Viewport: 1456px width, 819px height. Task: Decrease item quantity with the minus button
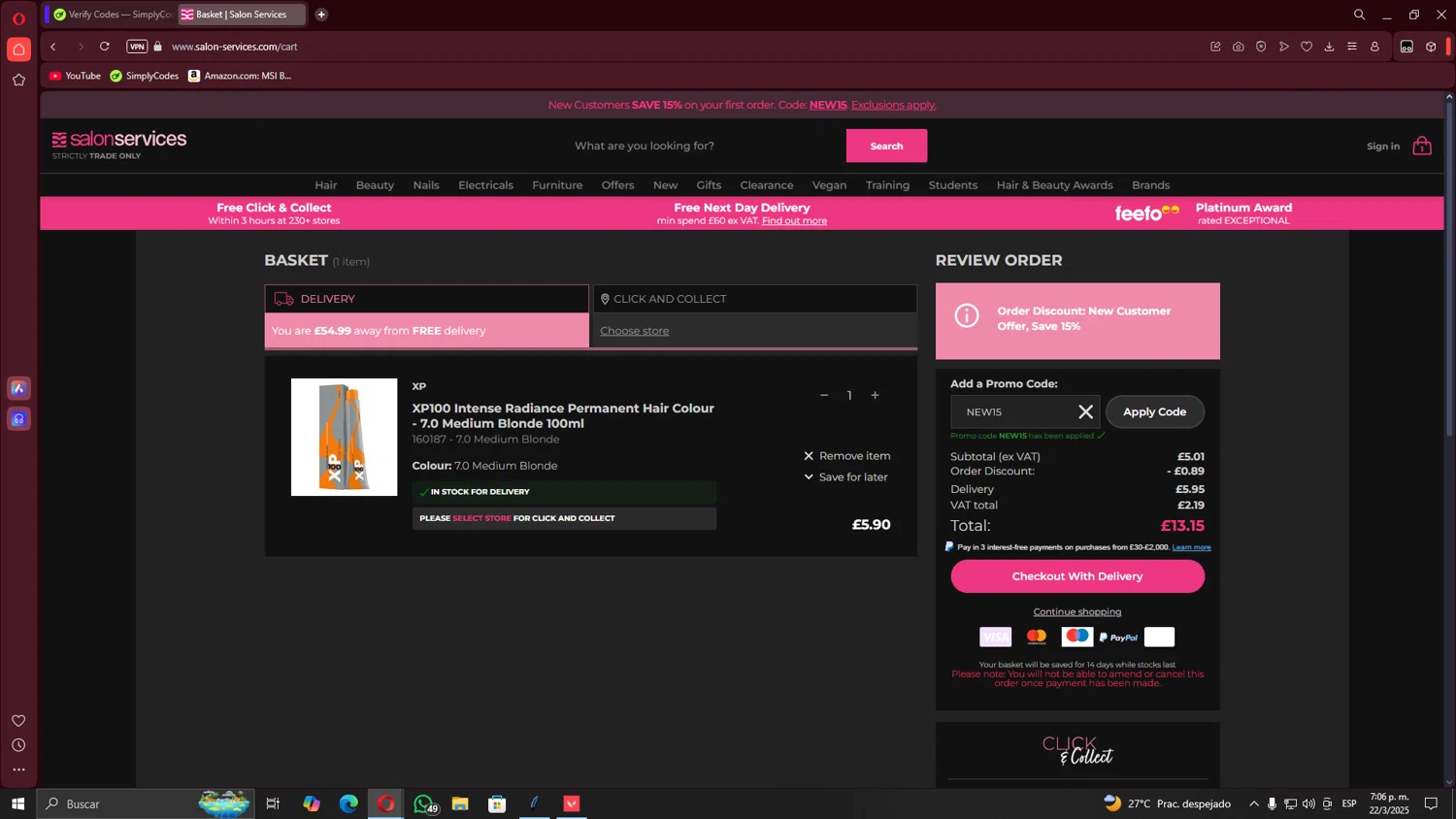tap(824, 395)
